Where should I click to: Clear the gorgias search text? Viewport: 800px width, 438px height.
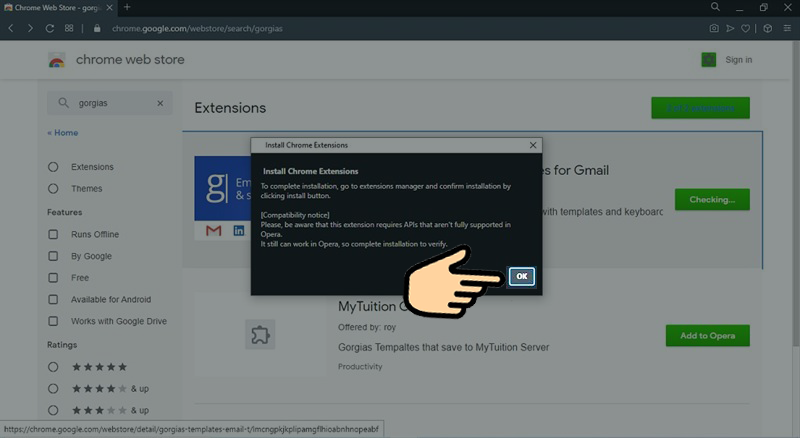pos(160,103)
